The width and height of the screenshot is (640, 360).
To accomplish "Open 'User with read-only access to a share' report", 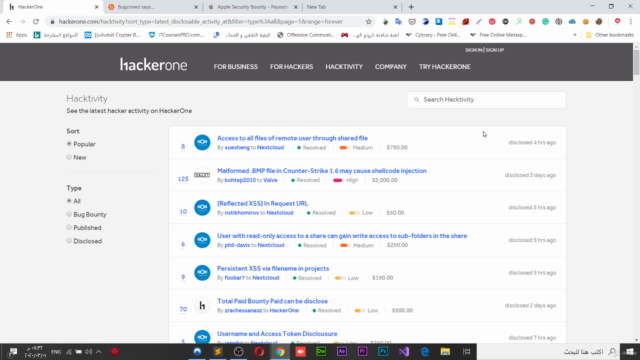I will coord(342,236).
